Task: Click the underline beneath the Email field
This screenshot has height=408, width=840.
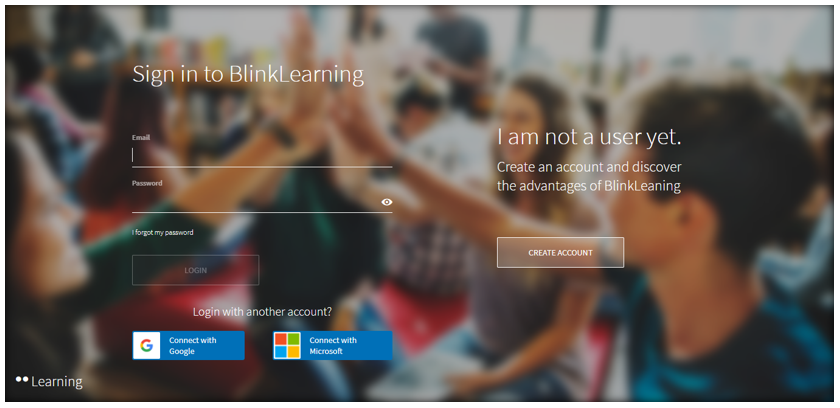Action: click(x=262, y=166)
